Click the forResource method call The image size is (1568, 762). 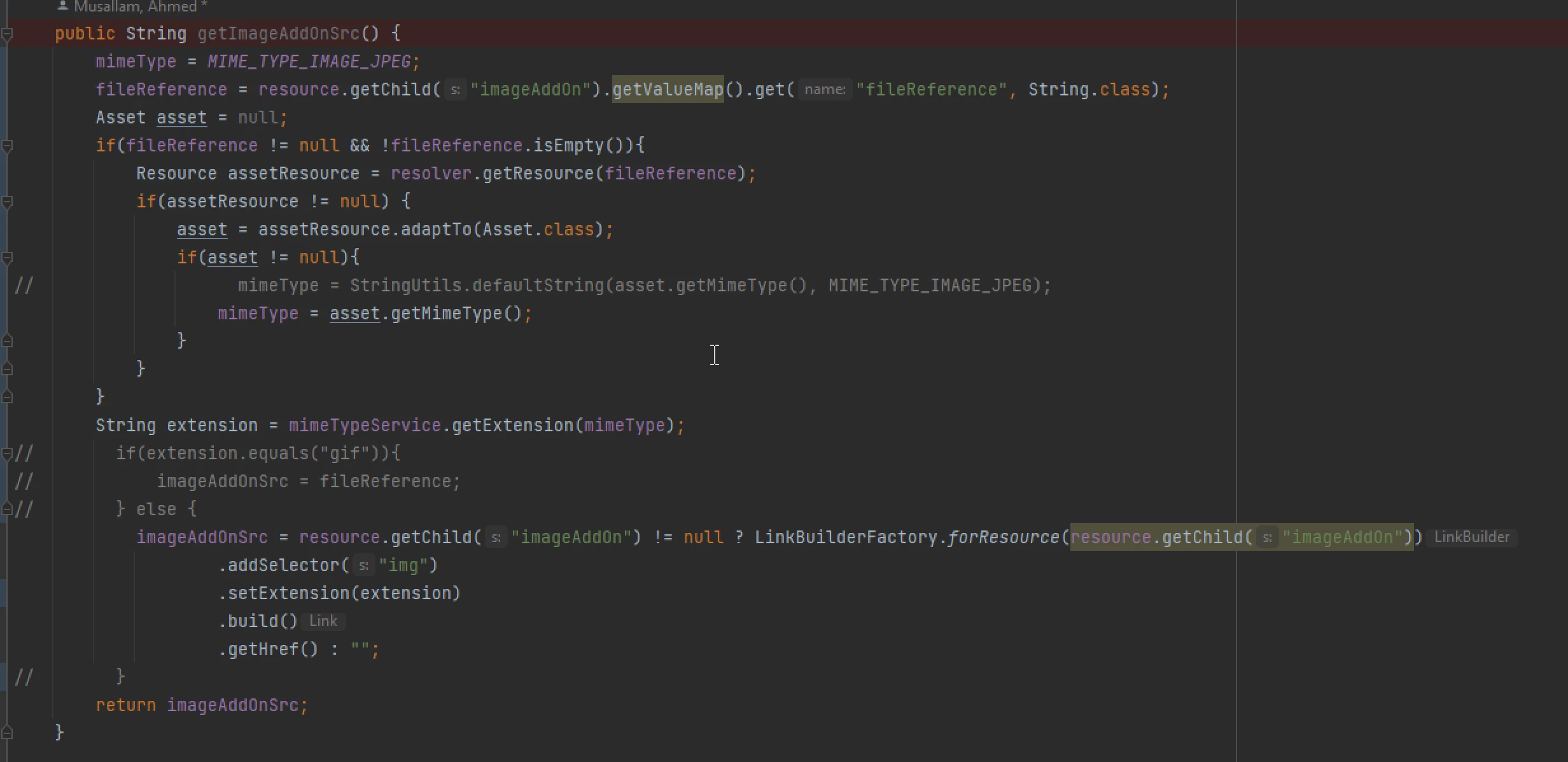point(1003,537)
